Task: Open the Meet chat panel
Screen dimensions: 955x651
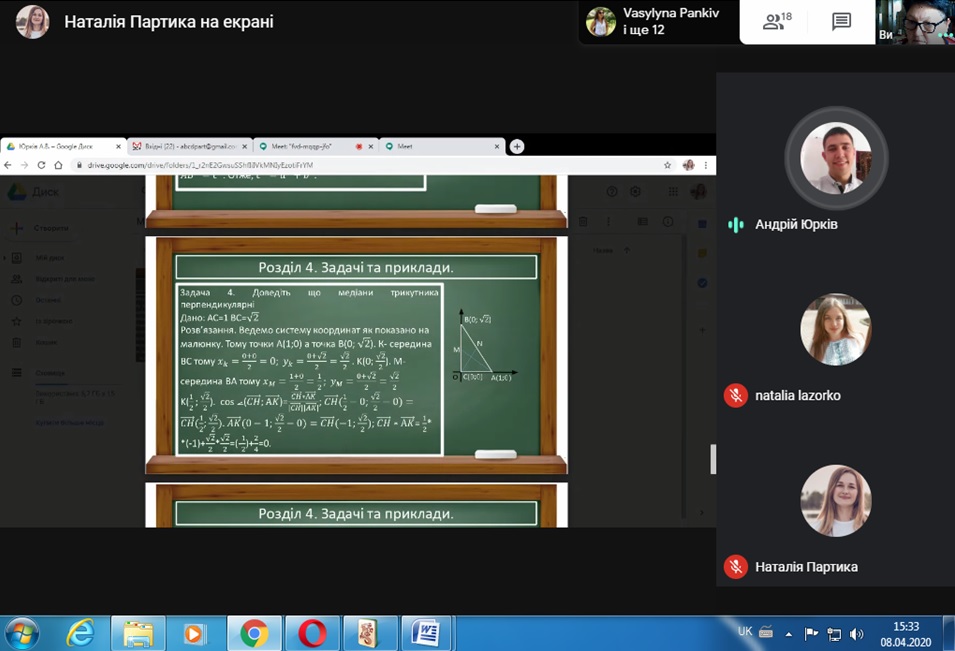Action: (x=841, y=22)
